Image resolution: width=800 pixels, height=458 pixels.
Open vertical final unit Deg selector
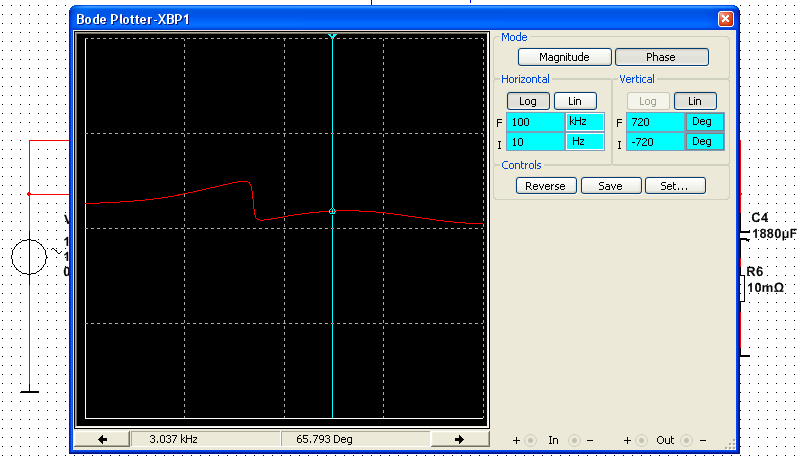(705, 122)
